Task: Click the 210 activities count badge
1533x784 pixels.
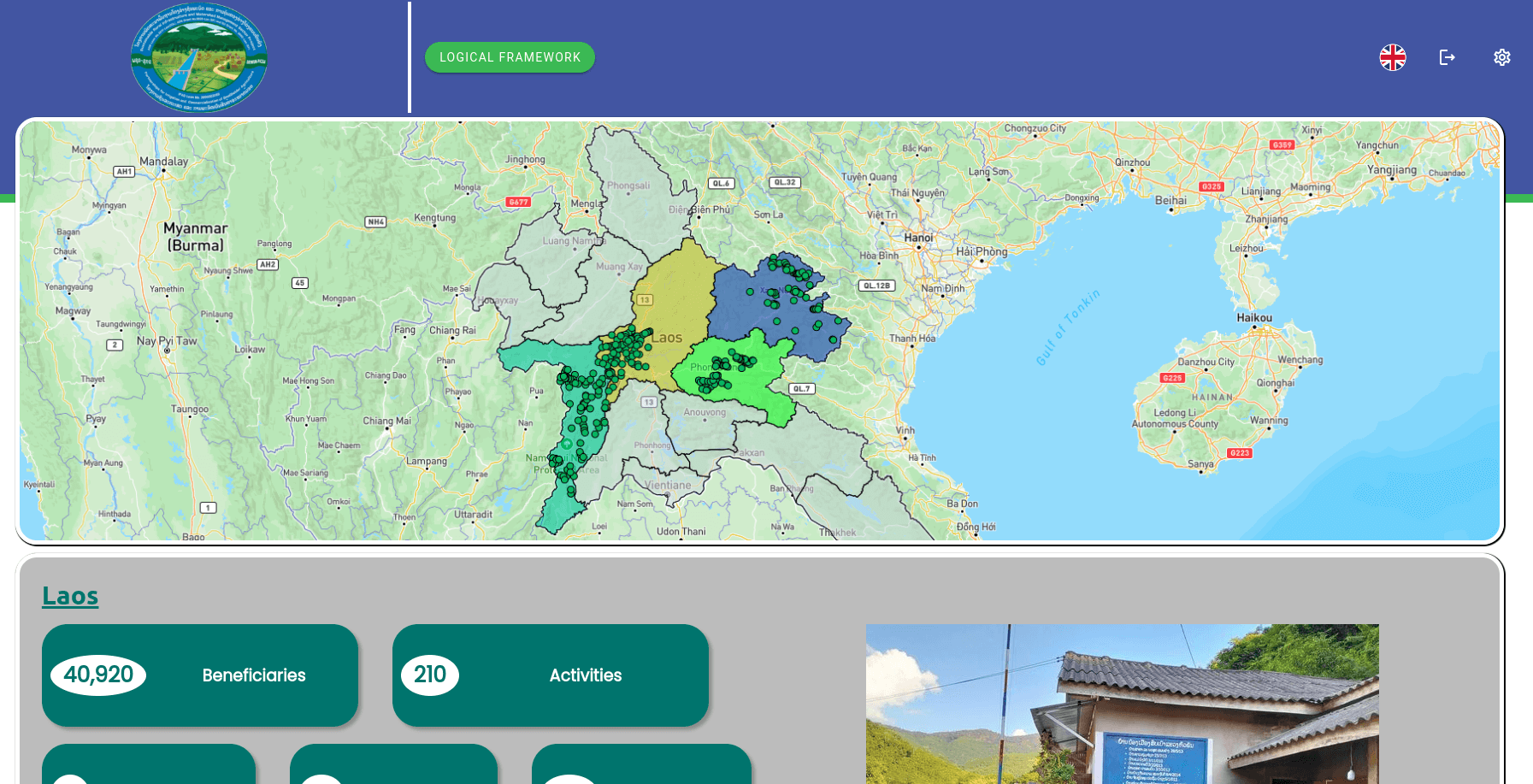Action: tap(430, 675)
